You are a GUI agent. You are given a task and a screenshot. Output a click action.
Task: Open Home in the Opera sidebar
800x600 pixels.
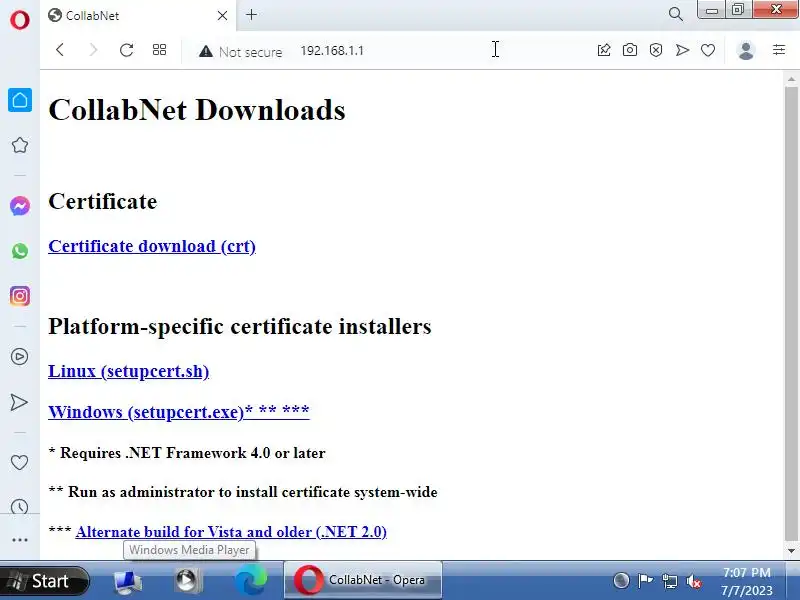(20, 99)
